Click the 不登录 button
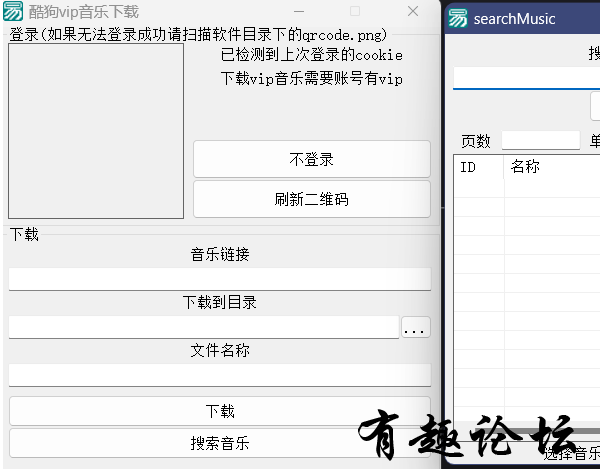The height and width of the screenshot is (469, 600). tap(311, 159)
